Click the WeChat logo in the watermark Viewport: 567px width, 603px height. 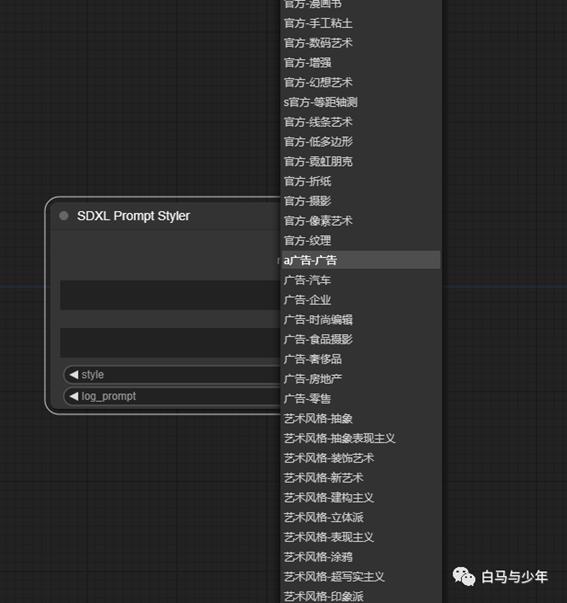click(464, 576)
